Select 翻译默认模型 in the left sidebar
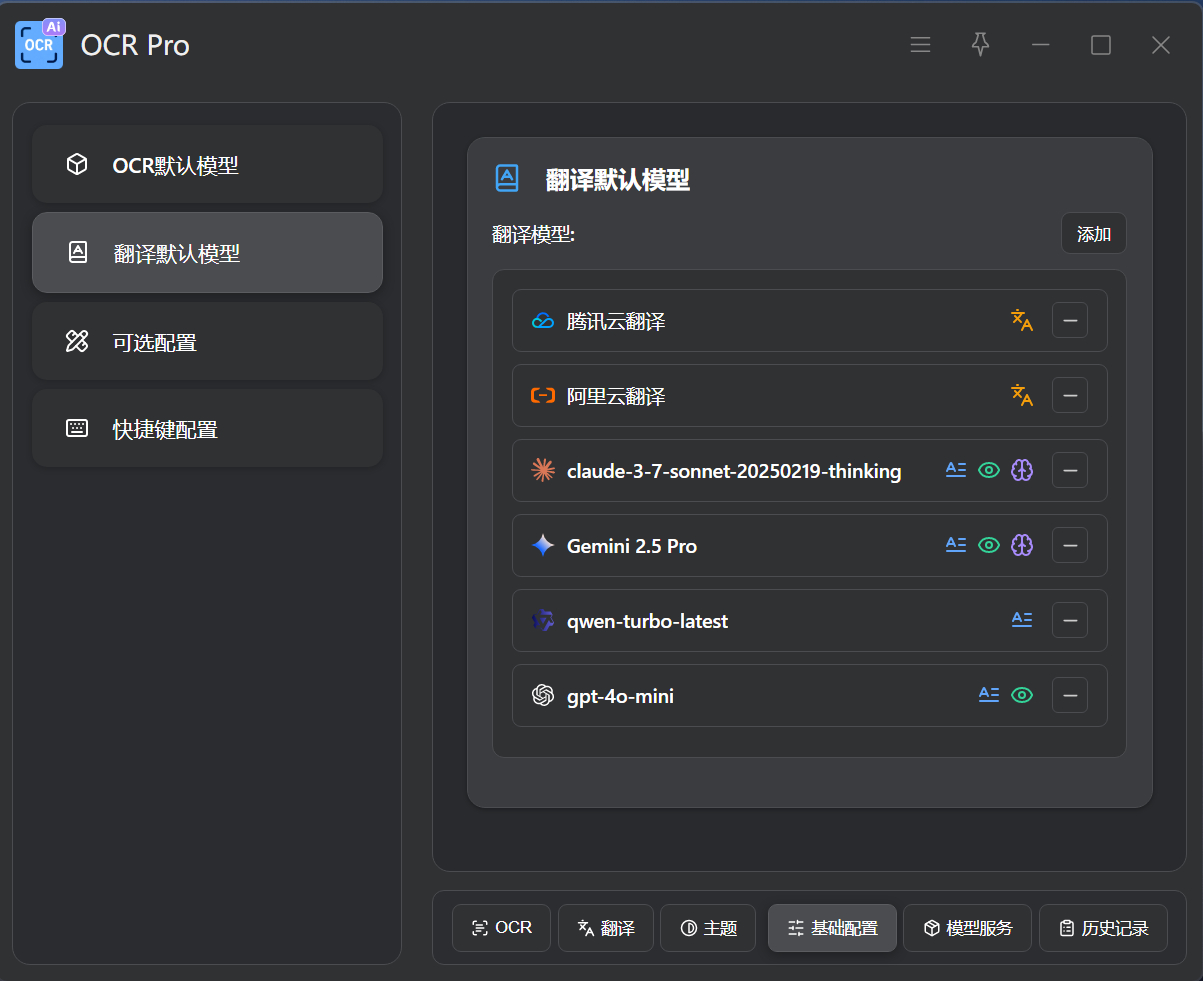1203x981 pixels. coord(207,253)
